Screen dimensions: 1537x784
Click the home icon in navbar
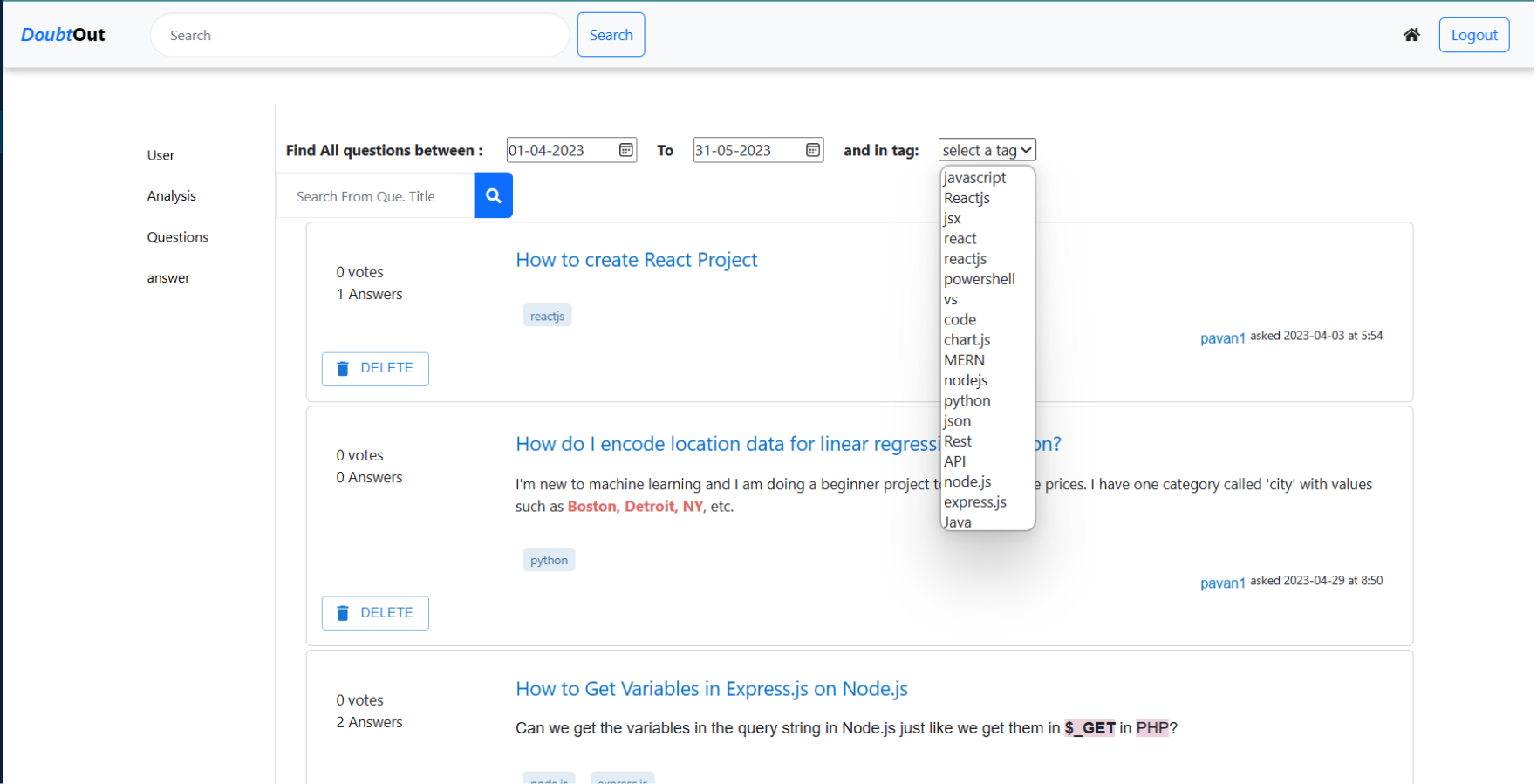point(1411,35)
